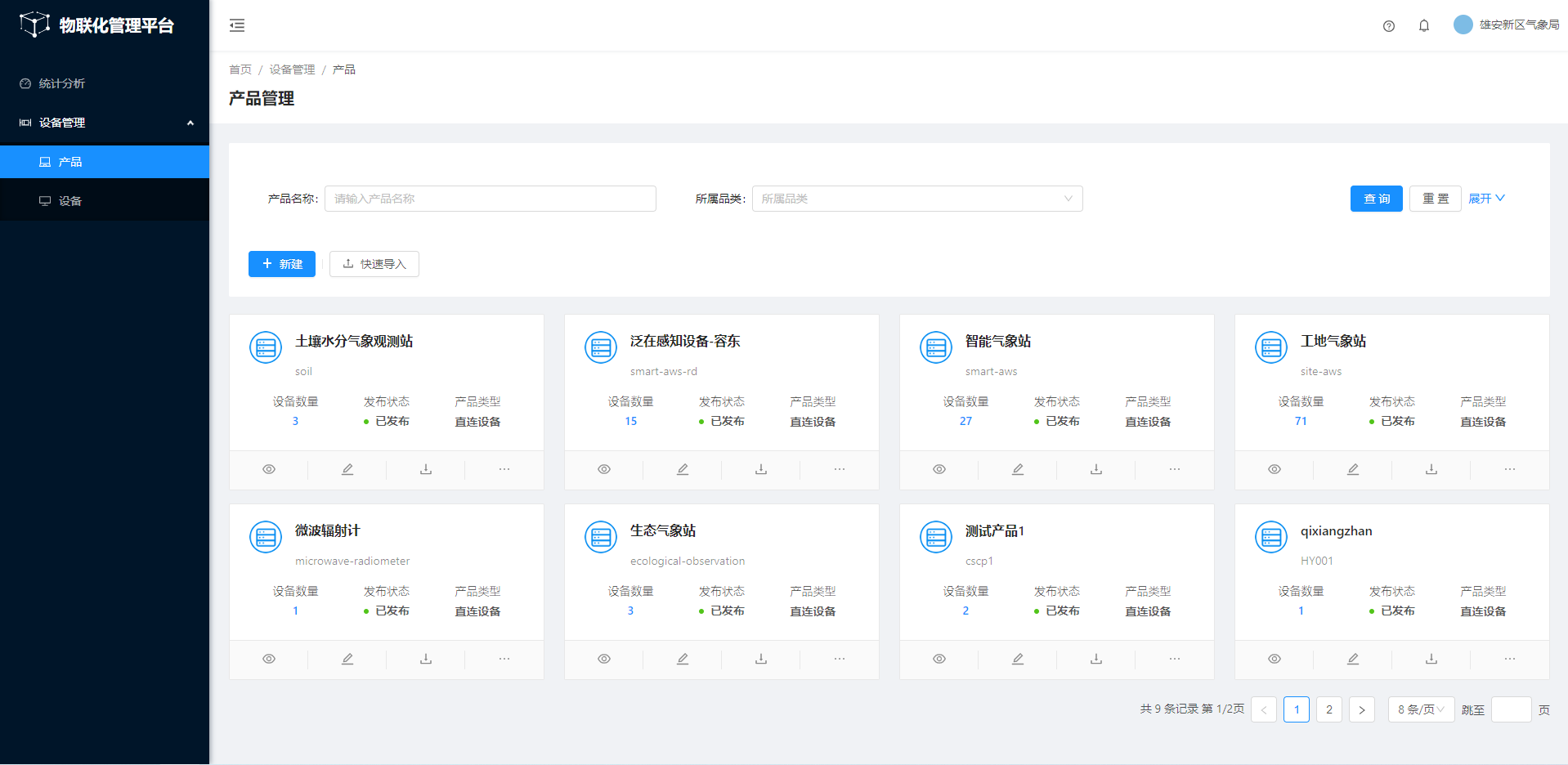Click the 新建 button
This screenshot has height=765, width=1568.
(282, 264)
